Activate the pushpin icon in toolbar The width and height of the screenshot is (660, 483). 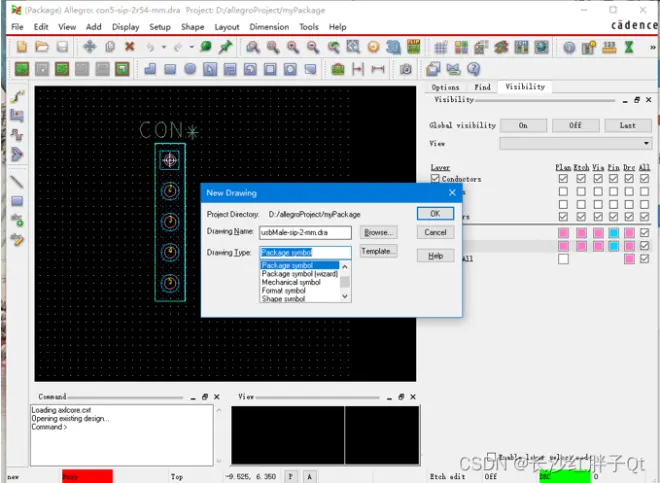(226, 46)
